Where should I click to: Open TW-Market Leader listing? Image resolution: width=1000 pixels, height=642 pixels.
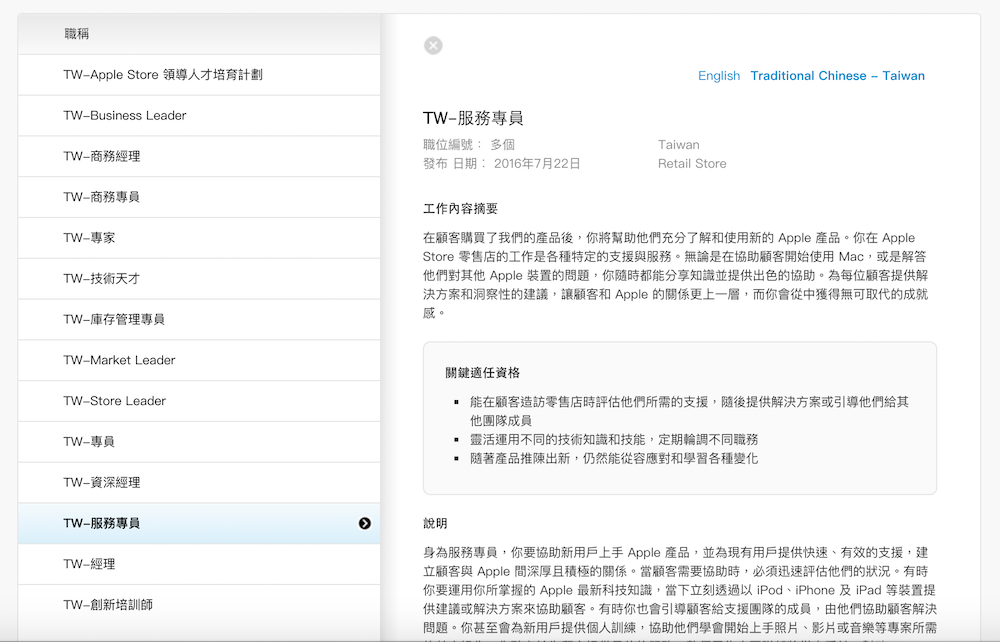pyautogui.click(x=119, y=360)
